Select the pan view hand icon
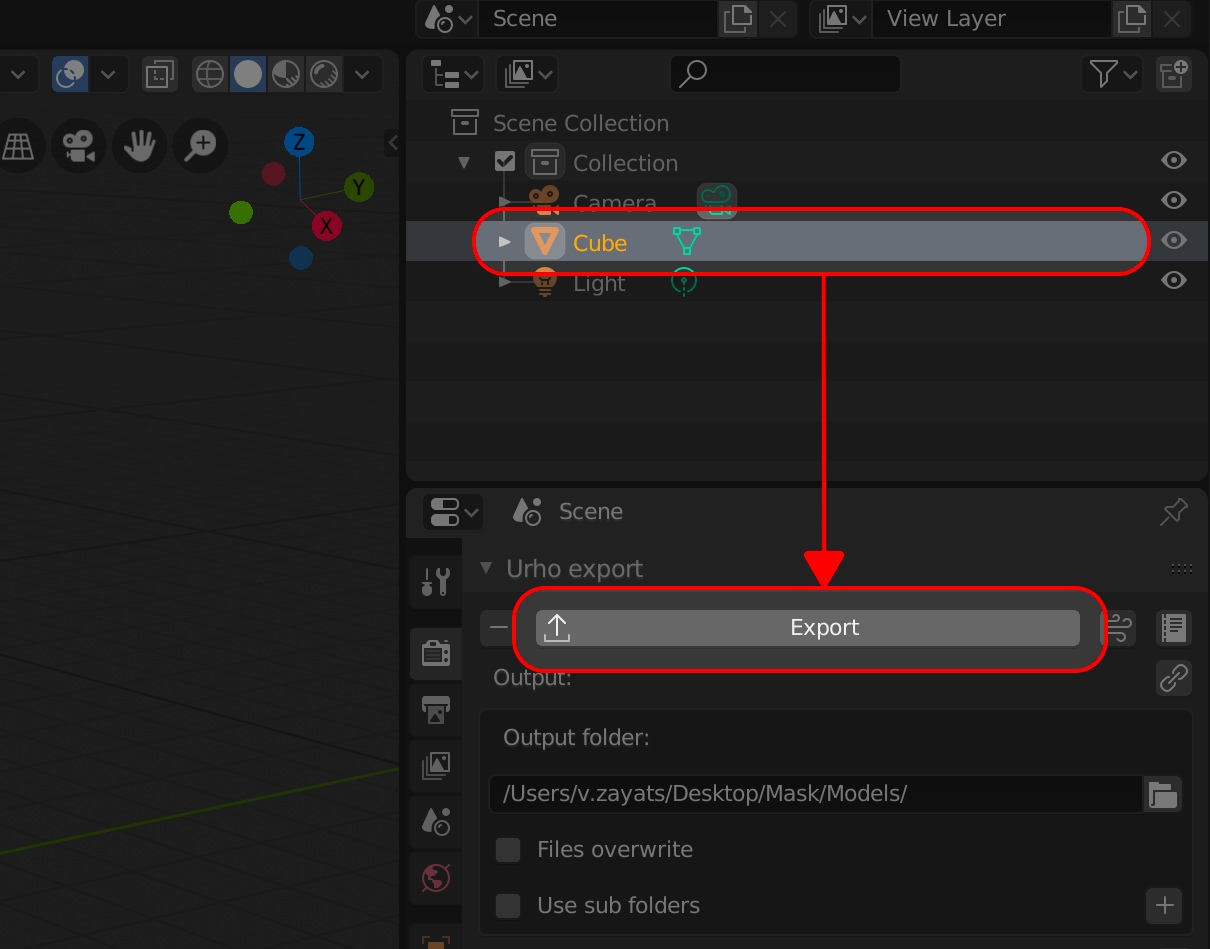Viewport: 1210px width, 949px height. 139,147
